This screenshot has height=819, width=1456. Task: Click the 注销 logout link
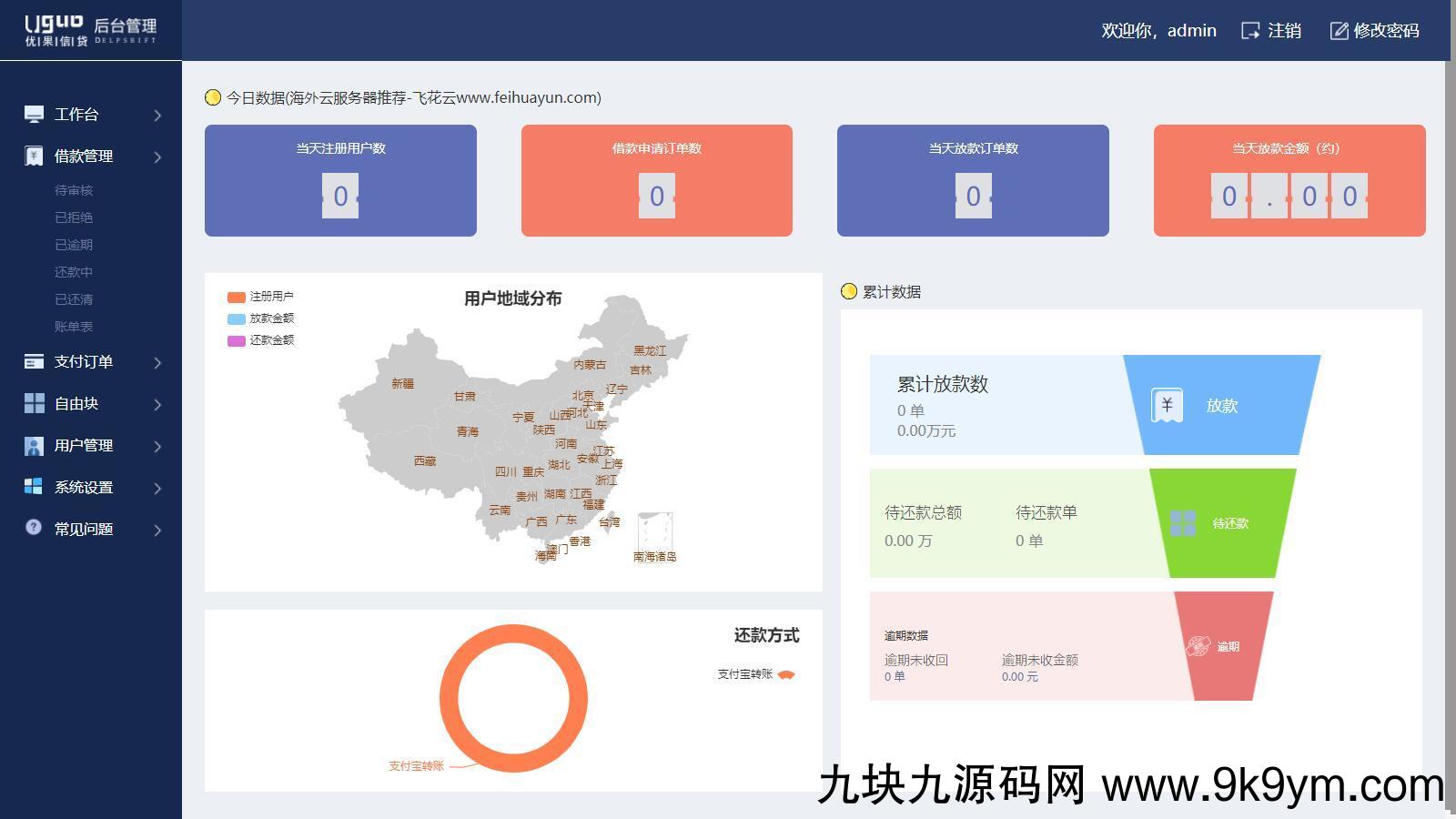[x=1272, y=31]
